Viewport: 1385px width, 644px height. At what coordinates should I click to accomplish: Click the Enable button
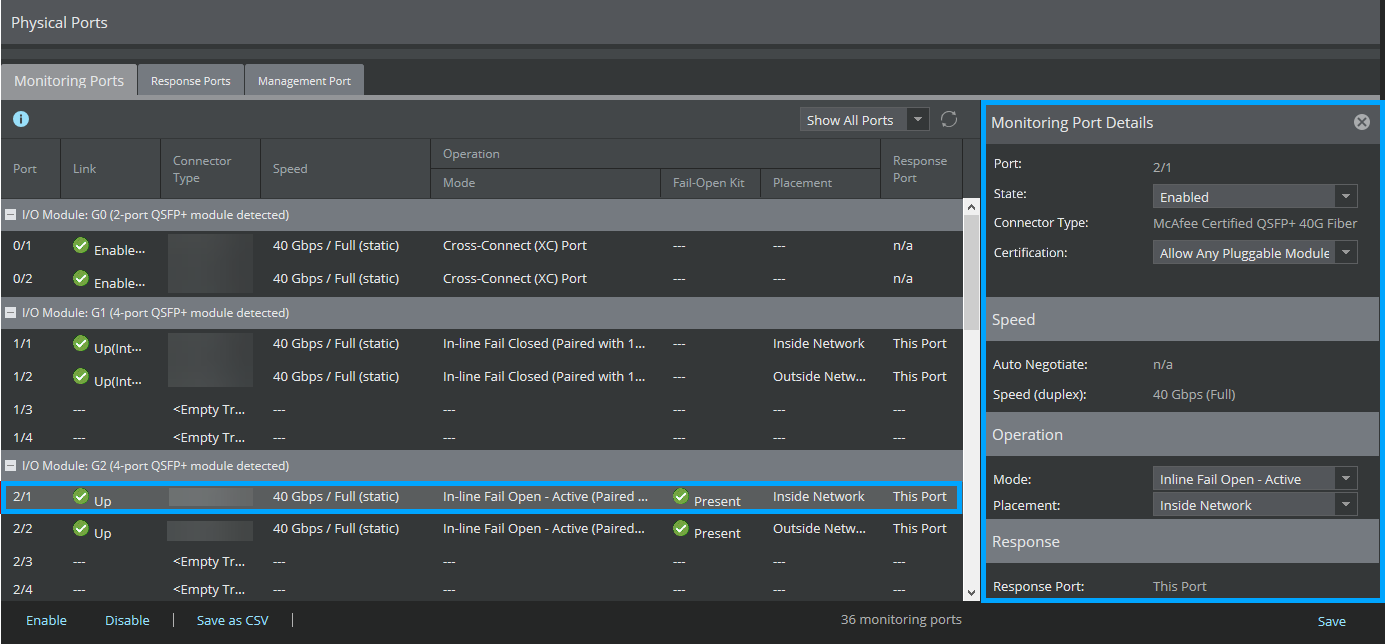(46, 620)
